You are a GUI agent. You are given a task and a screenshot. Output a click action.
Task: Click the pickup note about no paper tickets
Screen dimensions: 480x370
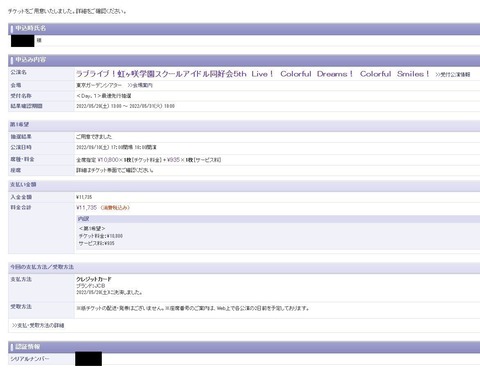coord(192,308)
